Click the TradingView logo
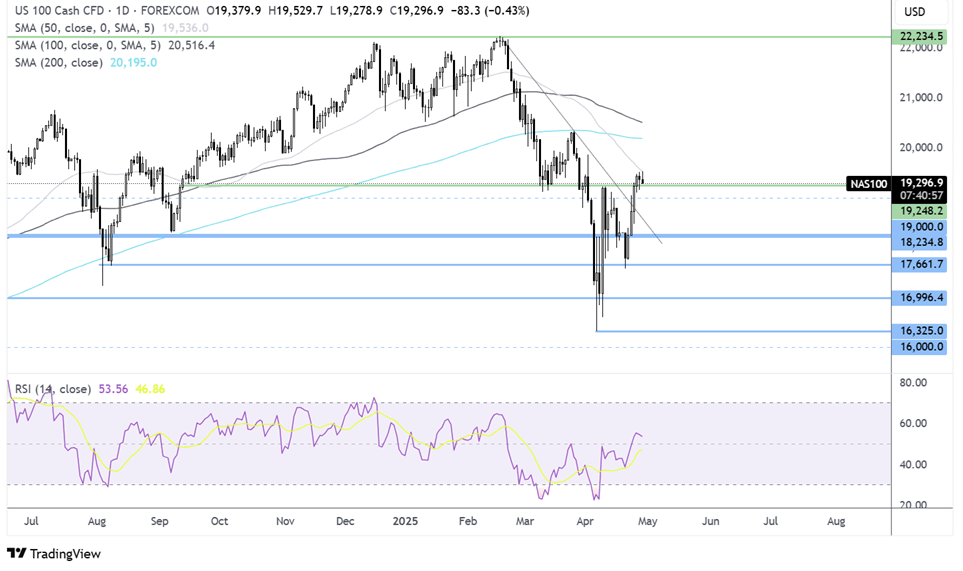The image size is (963, 571). 53,554
